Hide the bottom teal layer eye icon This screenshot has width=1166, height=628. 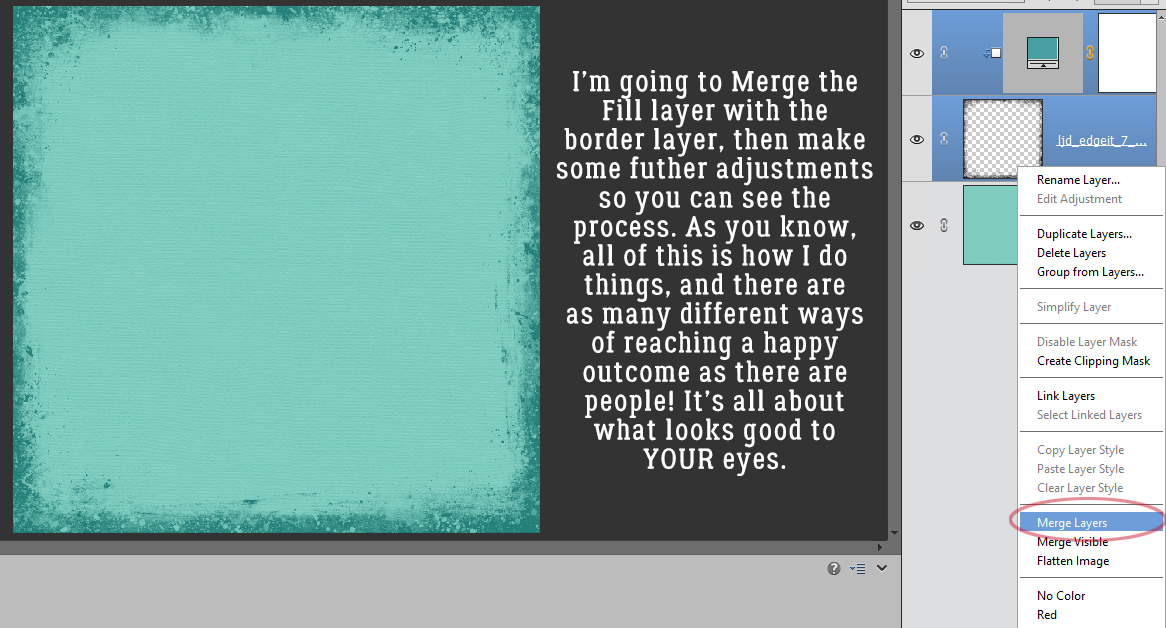tap(917, 226)
